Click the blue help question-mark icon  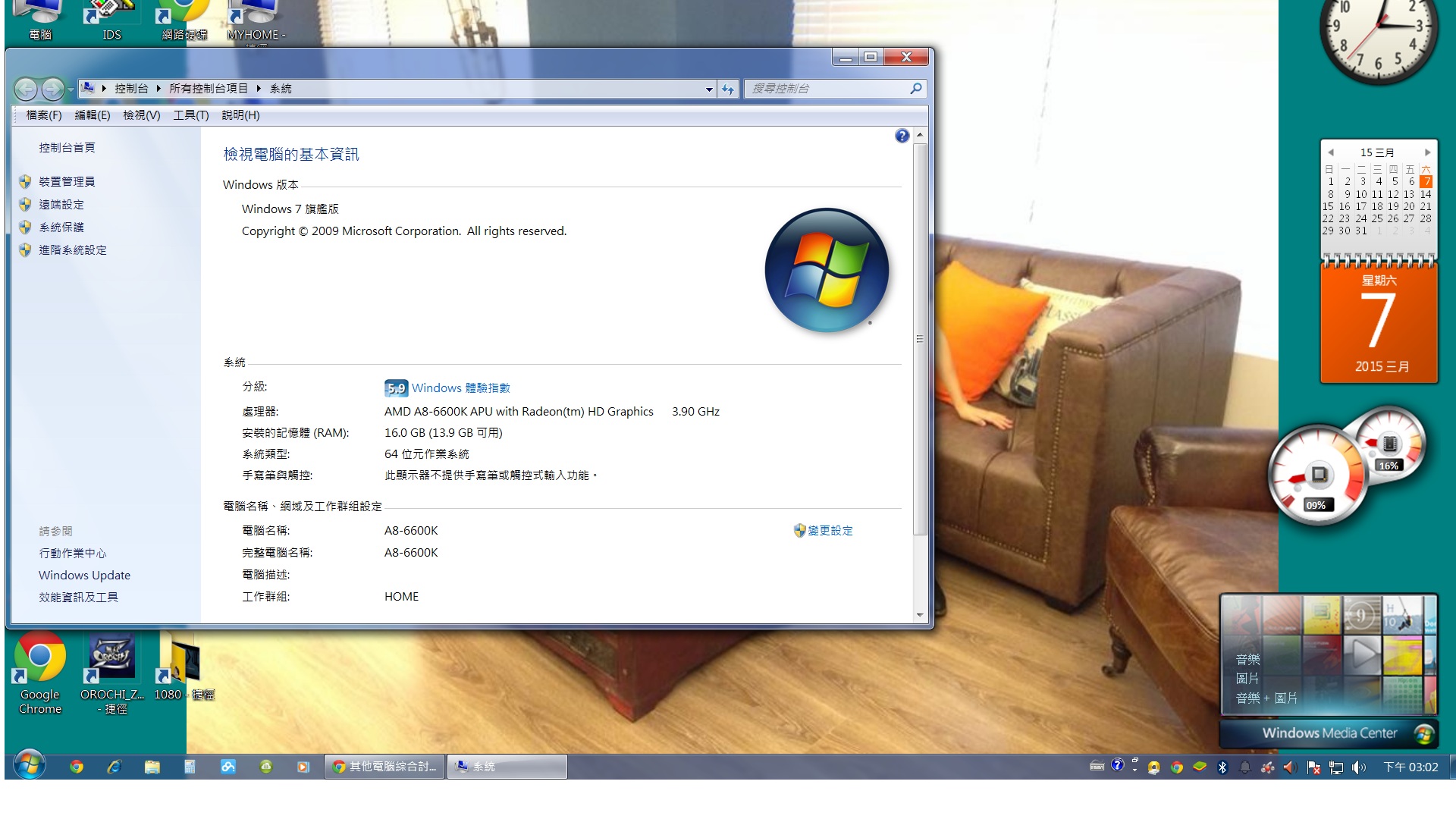(x=902, y=136)
